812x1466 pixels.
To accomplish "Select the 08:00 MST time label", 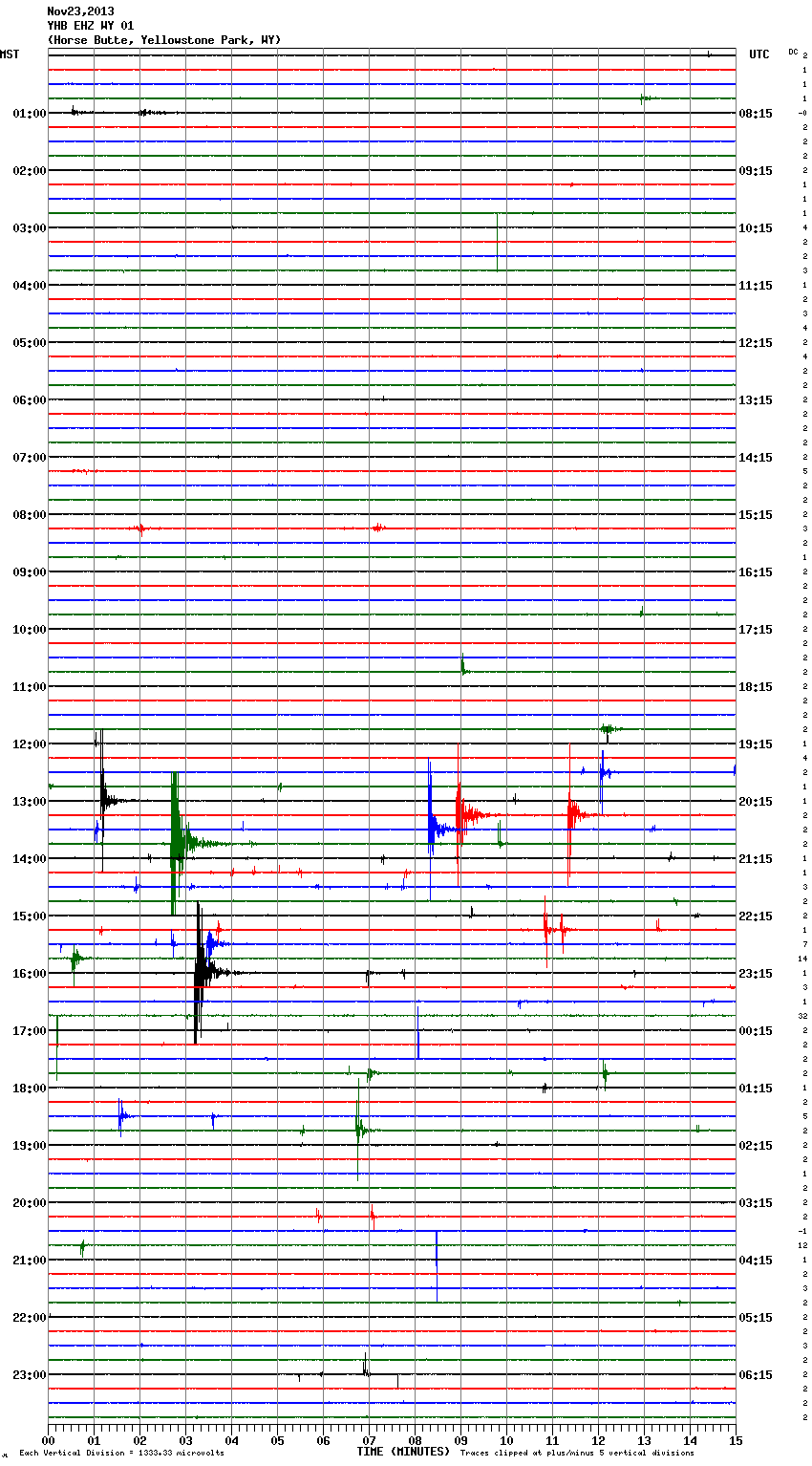I will 29,515.
